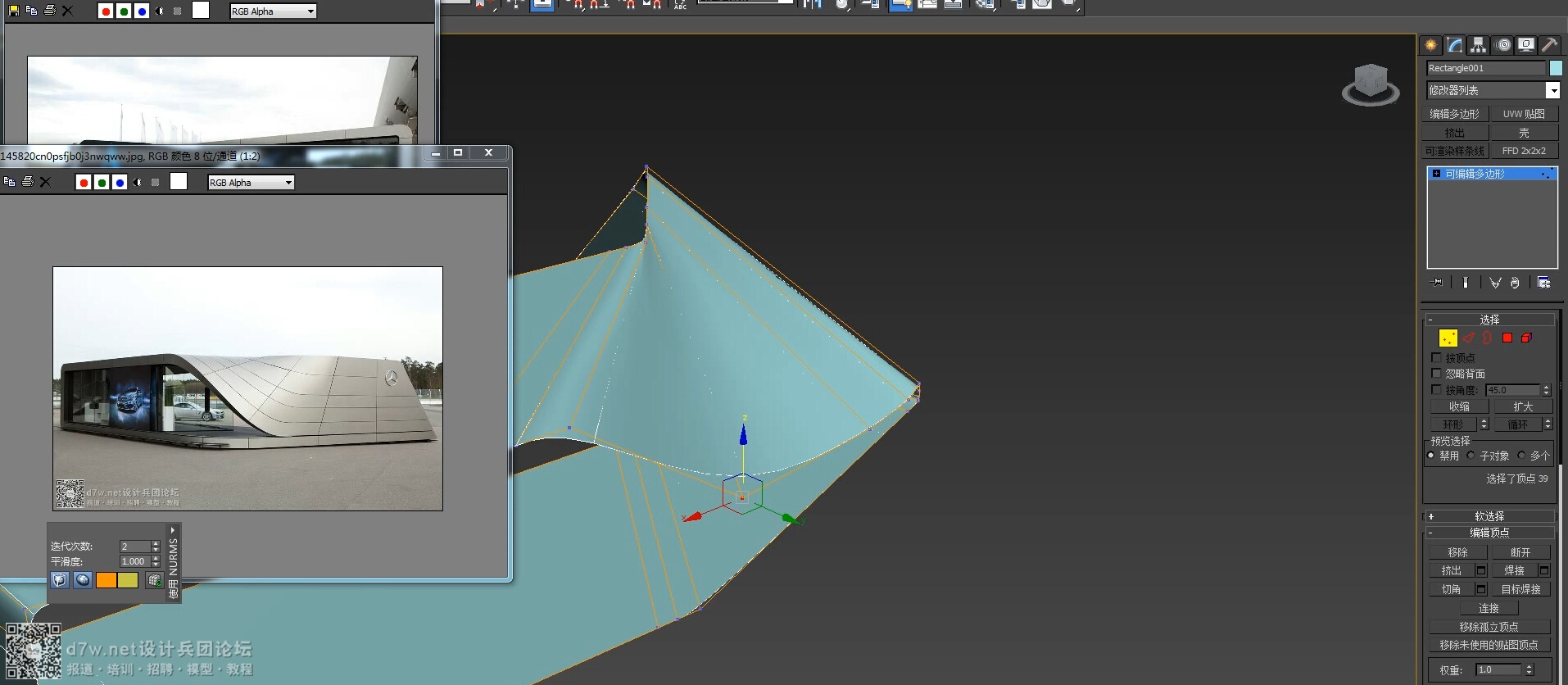Click the 连接 connect button

pyautogui.click(x=1489, y=608)
